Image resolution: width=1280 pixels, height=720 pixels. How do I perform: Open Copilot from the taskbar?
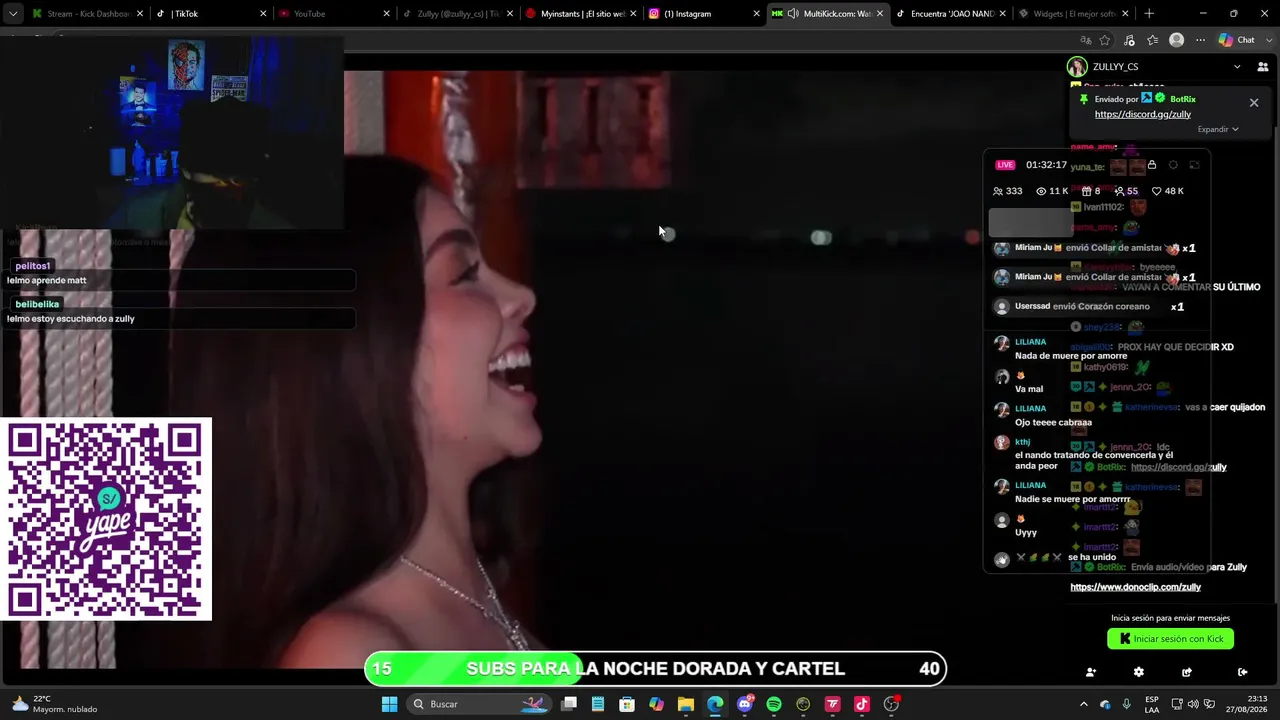[x=656, y=704]
